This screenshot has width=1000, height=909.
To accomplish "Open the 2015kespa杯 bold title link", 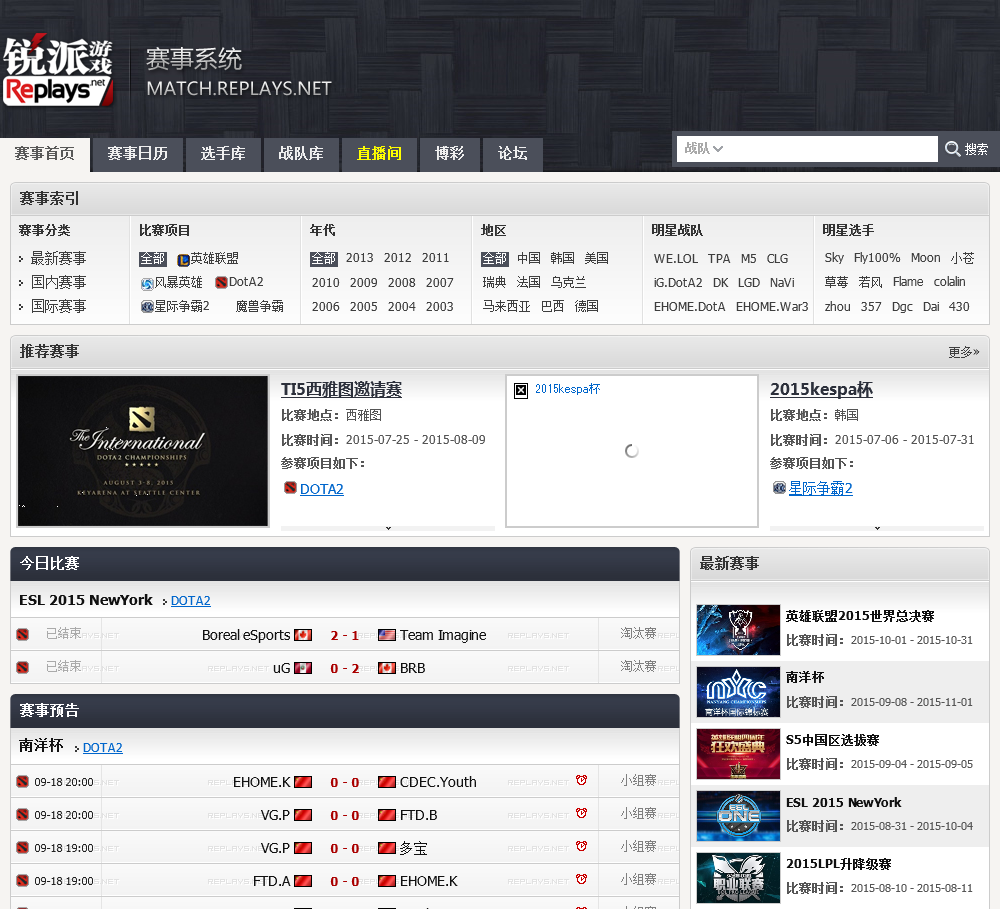I will [x=821, y=390].
